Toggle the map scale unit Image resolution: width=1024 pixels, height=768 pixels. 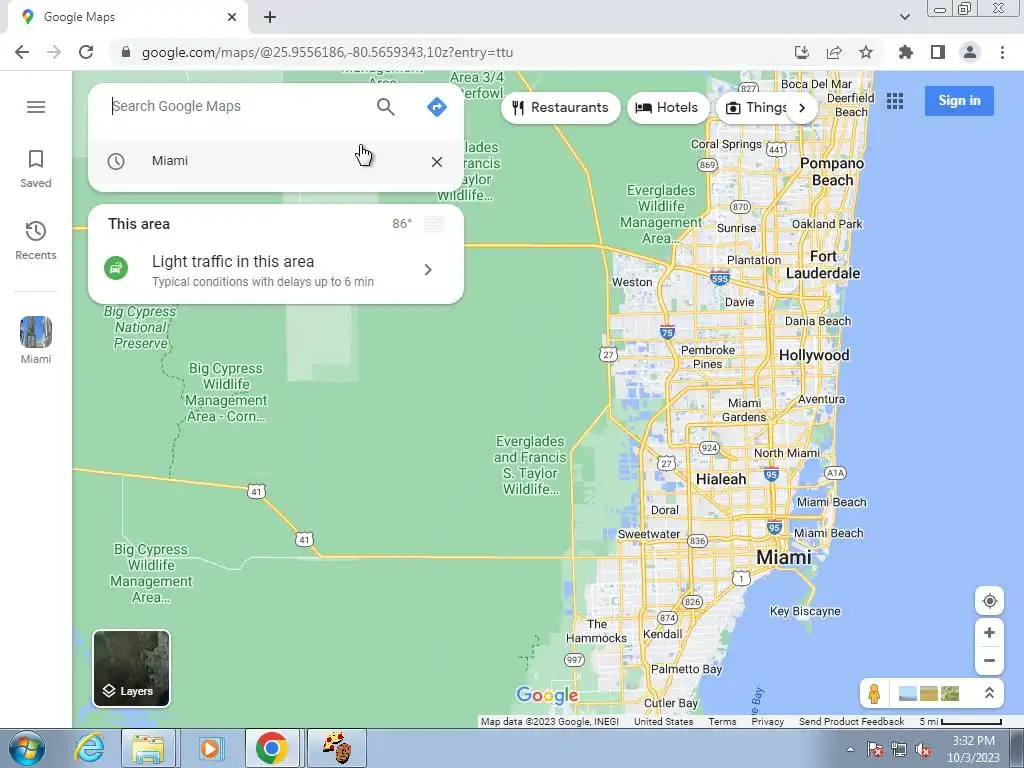pos(960,722)
